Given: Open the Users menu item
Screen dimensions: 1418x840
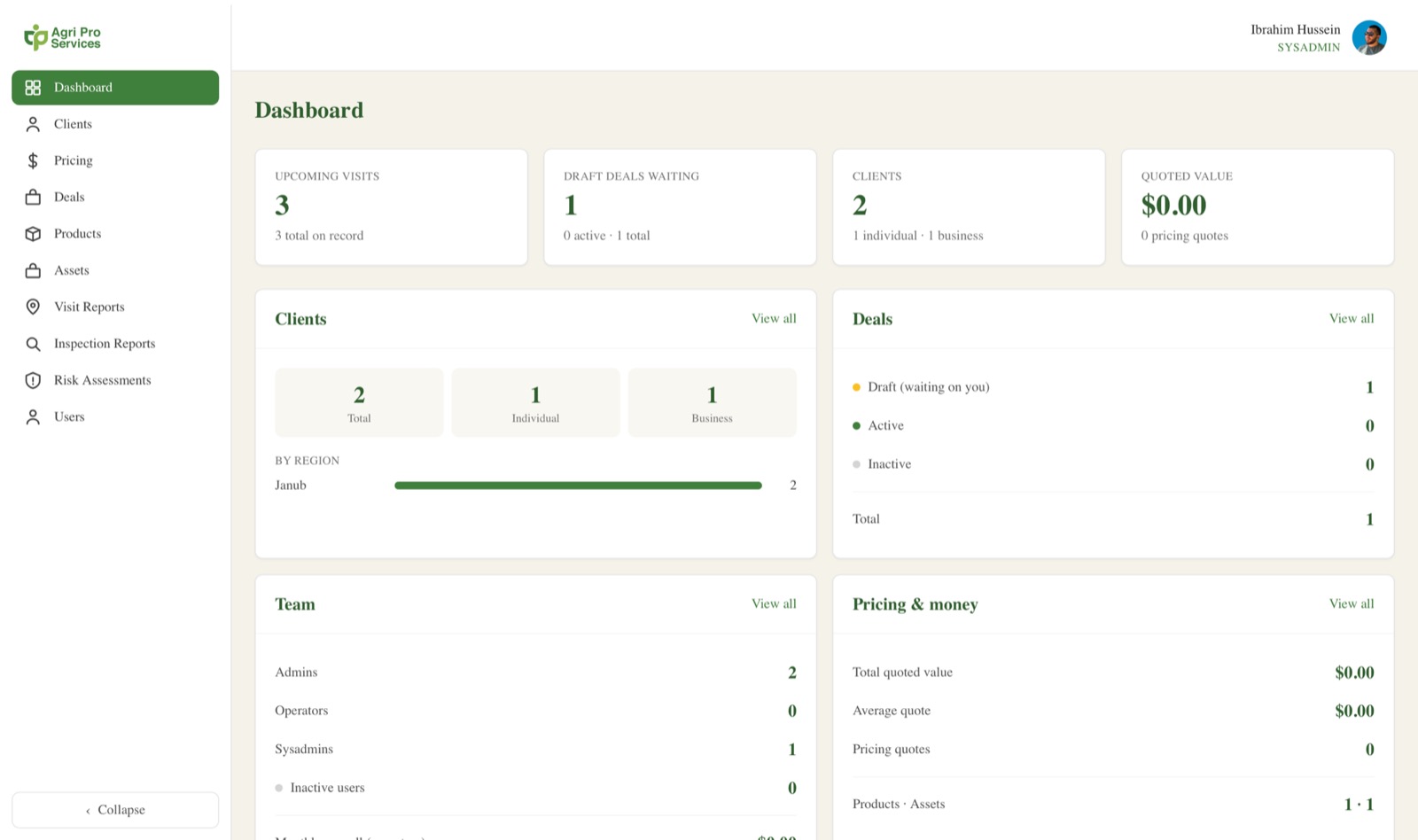Looking at the screenshot, I should [115, 416].
